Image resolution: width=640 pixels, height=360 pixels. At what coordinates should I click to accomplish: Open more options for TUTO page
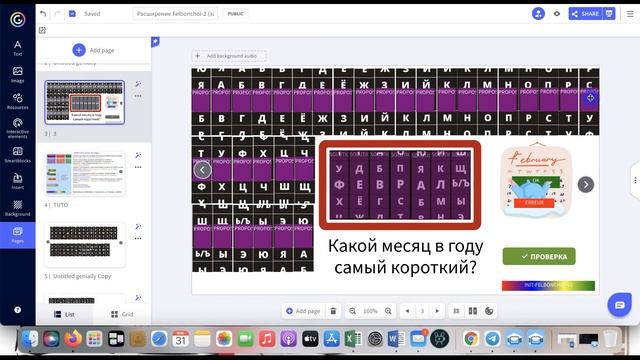(138, 167)
